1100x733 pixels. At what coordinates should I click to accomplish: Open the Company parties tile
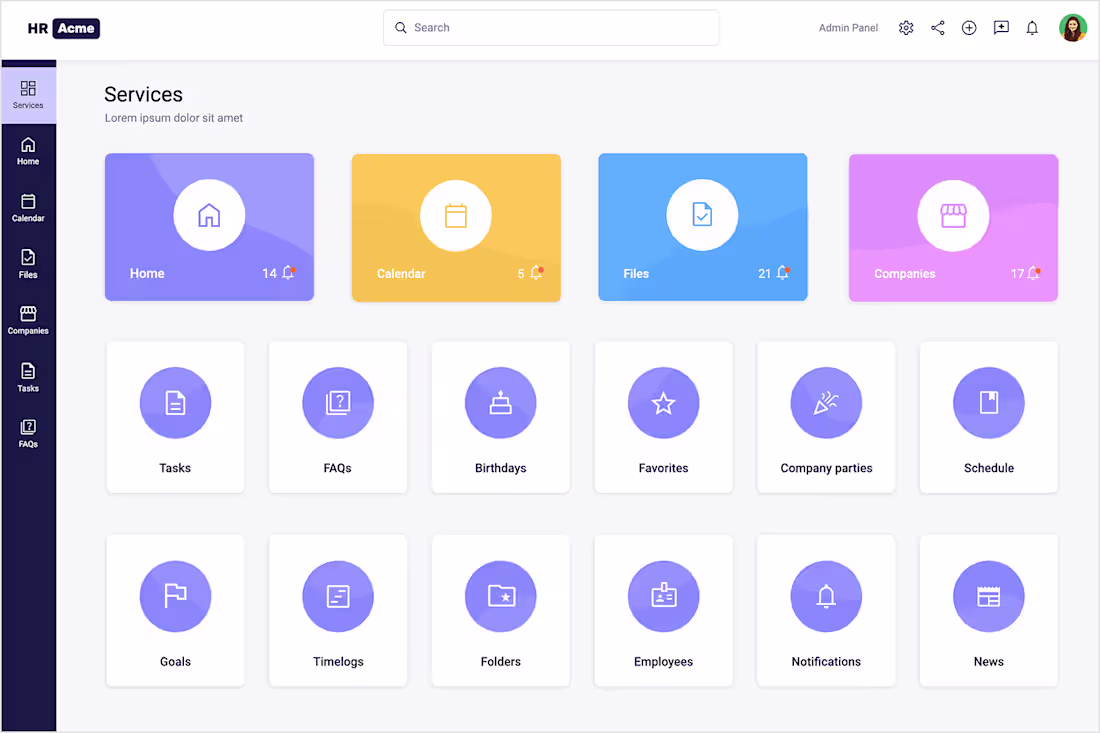[x=826, y=417]
